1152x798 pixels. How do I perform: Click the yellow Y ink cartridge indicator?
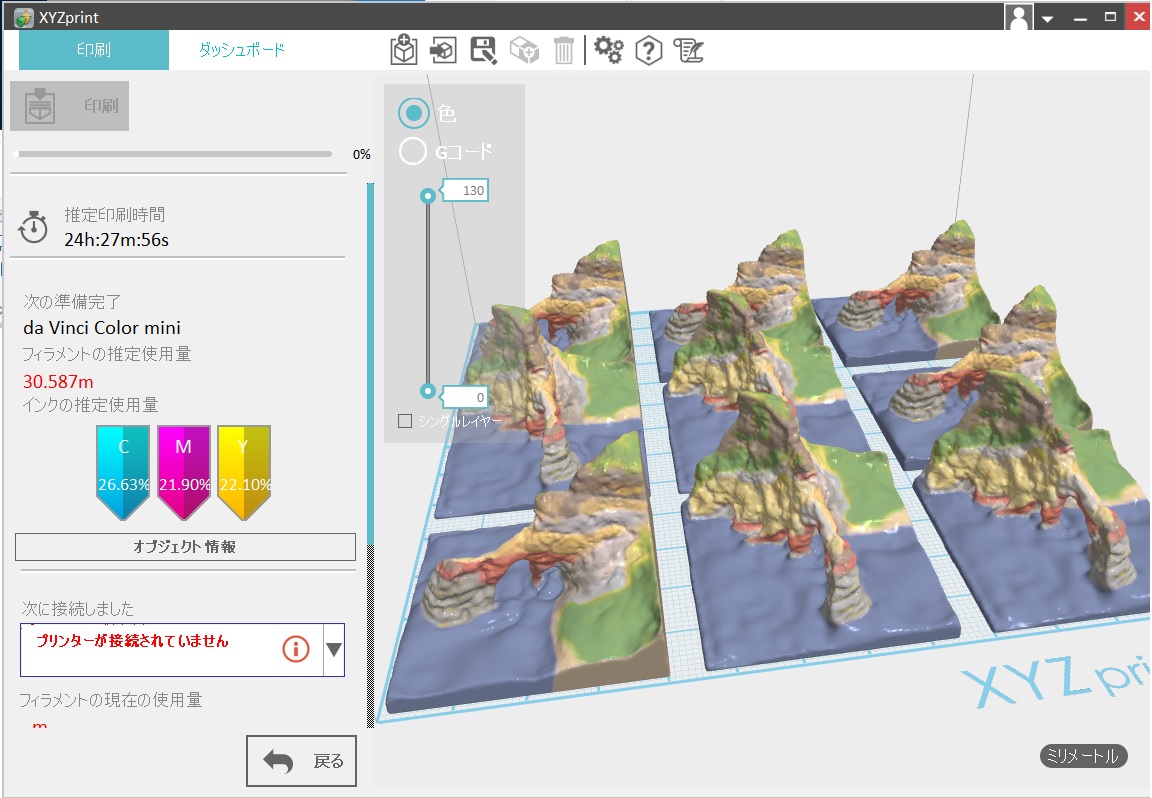click(x=245, y=472)
